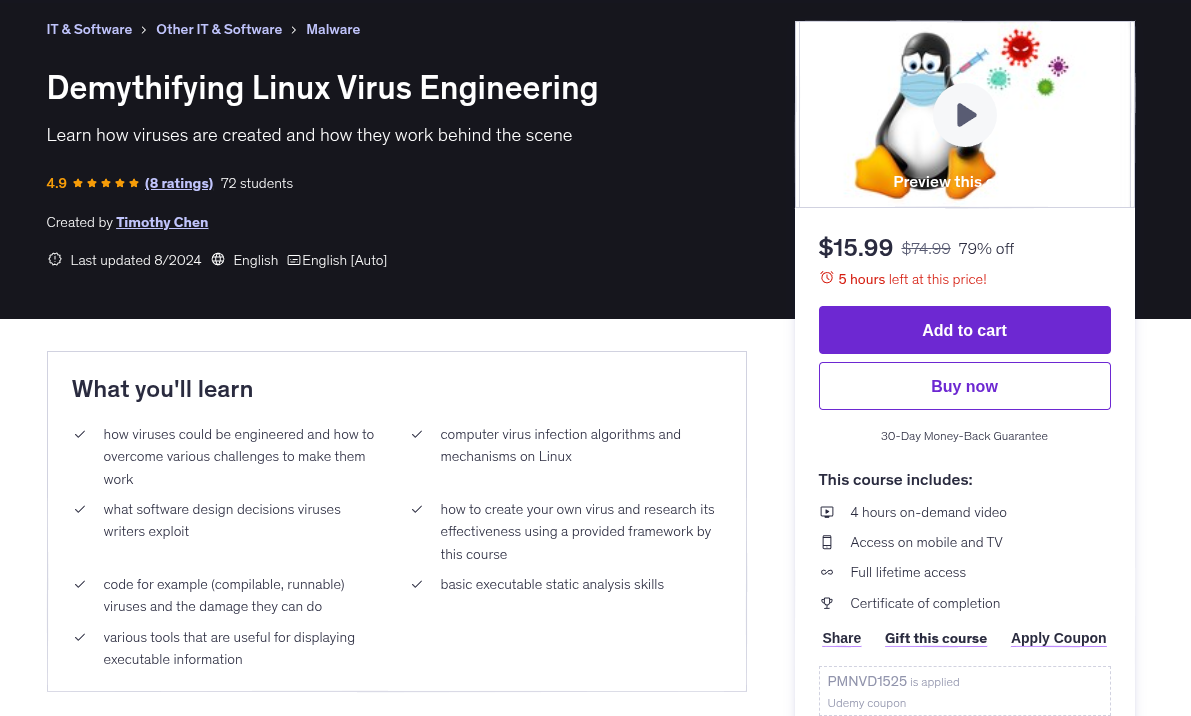
Task: Click checkmark beside 'how to create your own virus'
Action: point(417,509)
